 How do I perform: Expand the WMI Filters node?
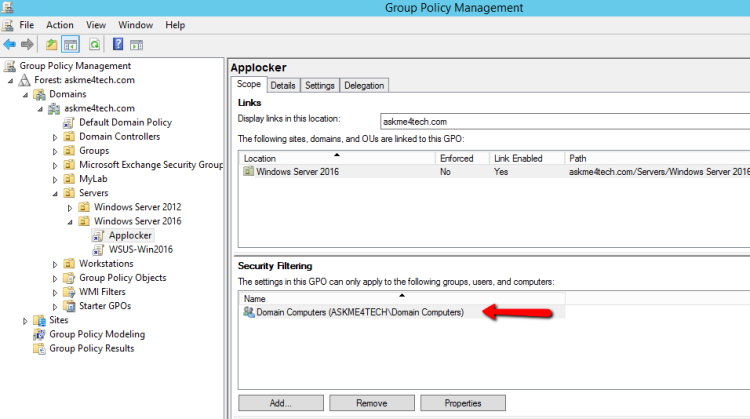[56, 292]
